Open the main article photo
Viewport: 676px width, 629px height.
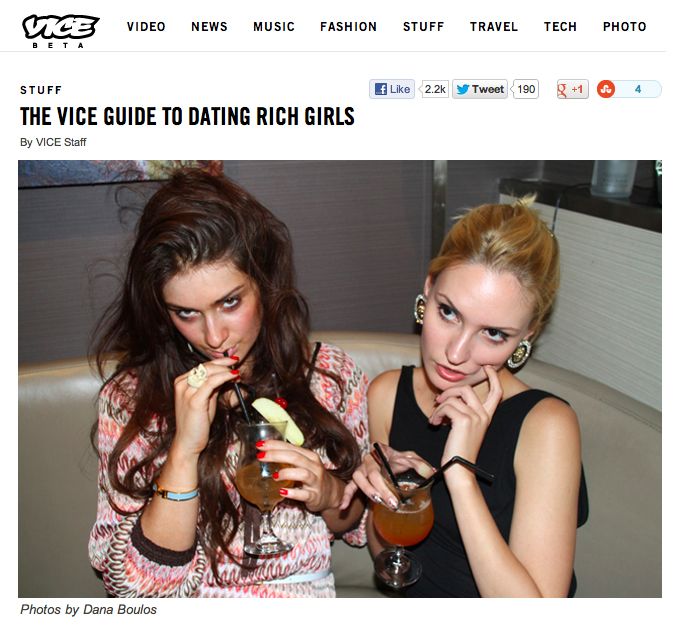click(x=340, y=379)
